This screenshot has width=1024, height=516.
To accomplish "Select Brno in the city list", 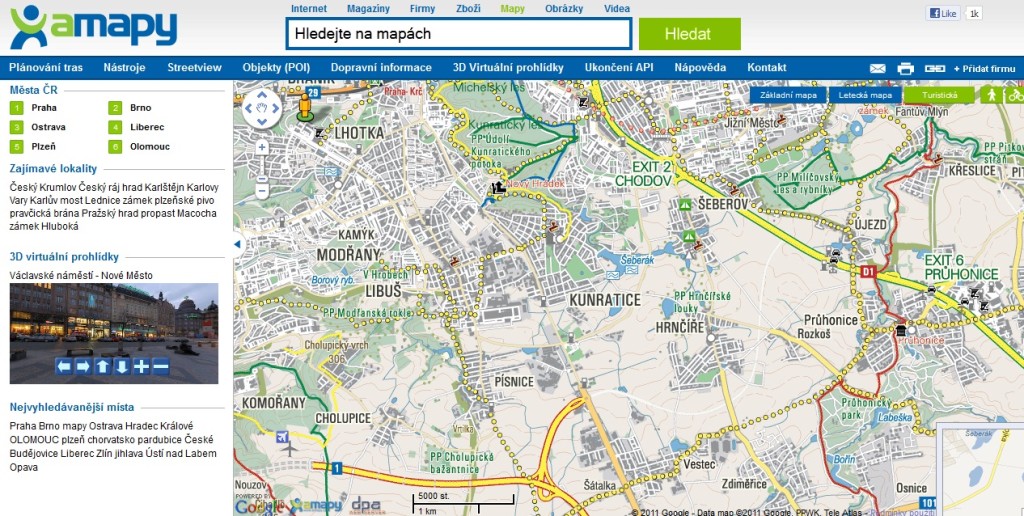I will coord(140,108).
